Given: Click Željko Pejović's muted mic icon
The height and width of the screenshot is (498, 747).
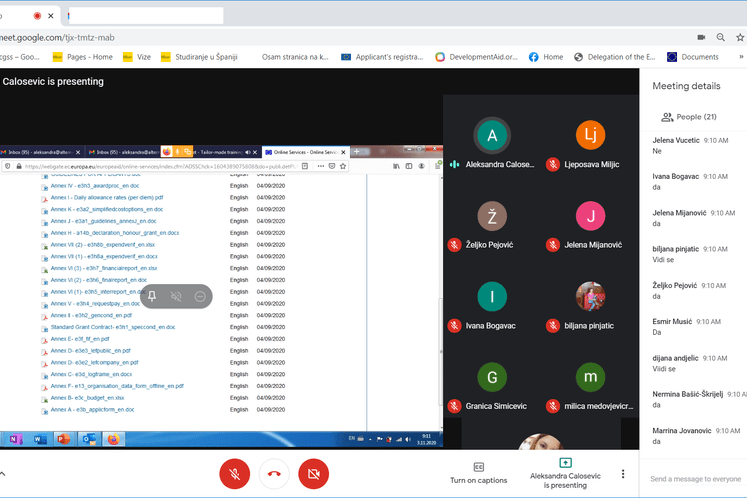Looking at the screenshot, I should 454,244.
